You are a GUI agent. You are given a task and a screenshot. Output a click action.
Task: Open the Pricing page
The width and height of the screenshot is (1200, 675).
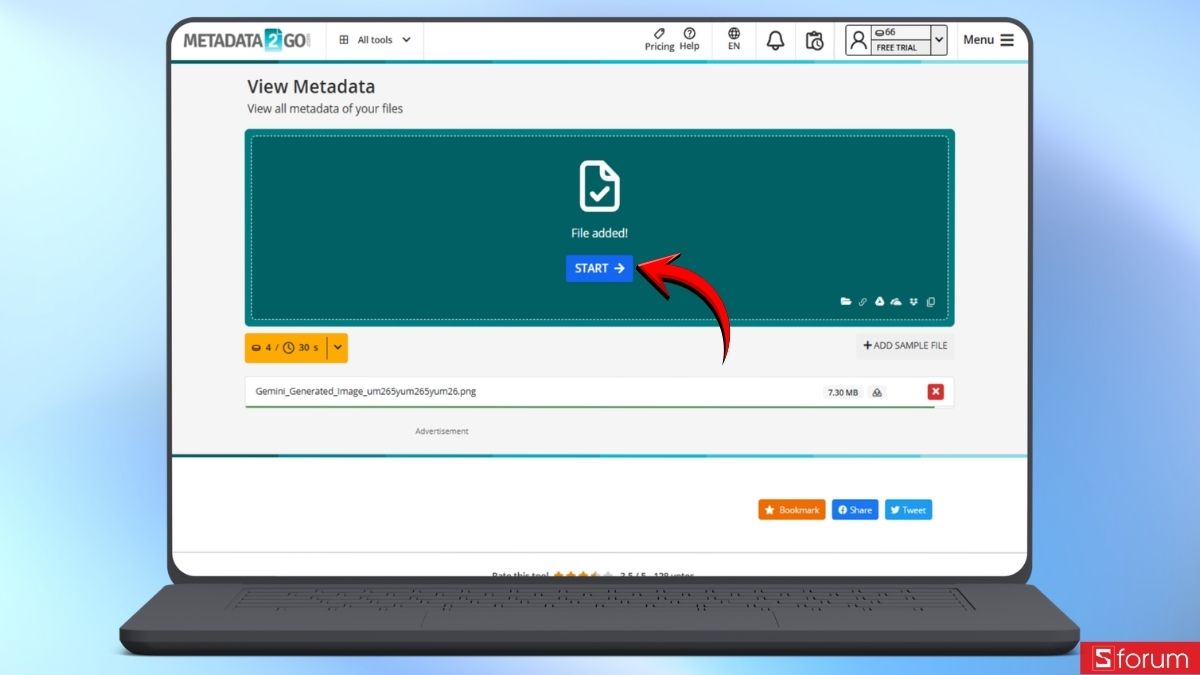click(x=659, y=39)
